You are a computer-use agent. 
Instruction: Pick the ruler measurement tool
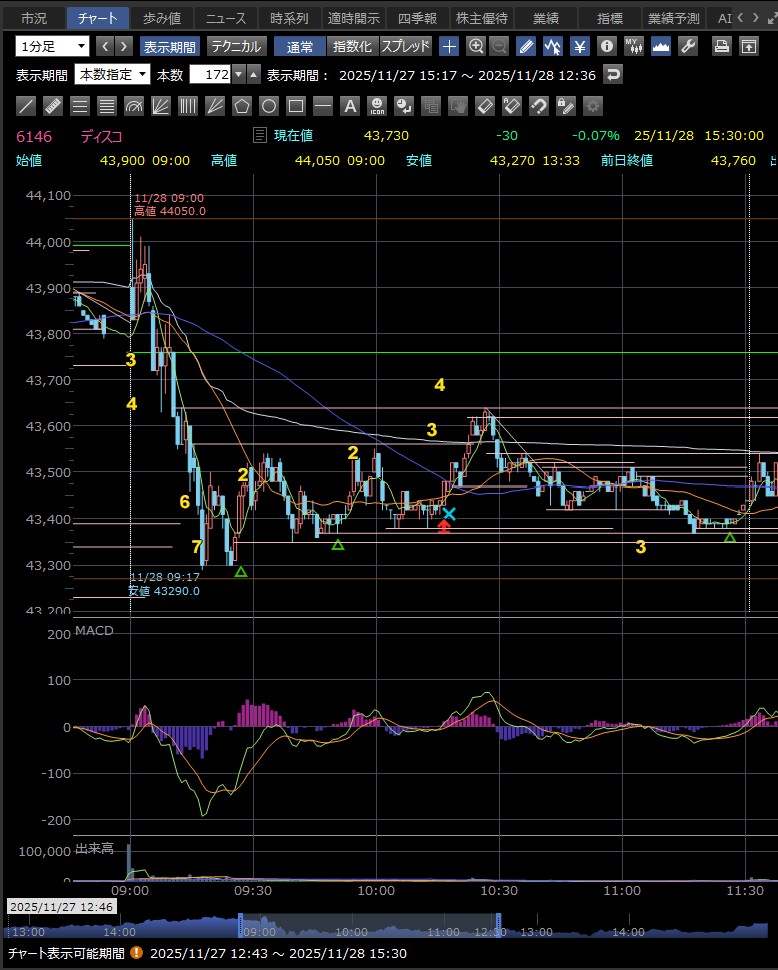(54, 105)
